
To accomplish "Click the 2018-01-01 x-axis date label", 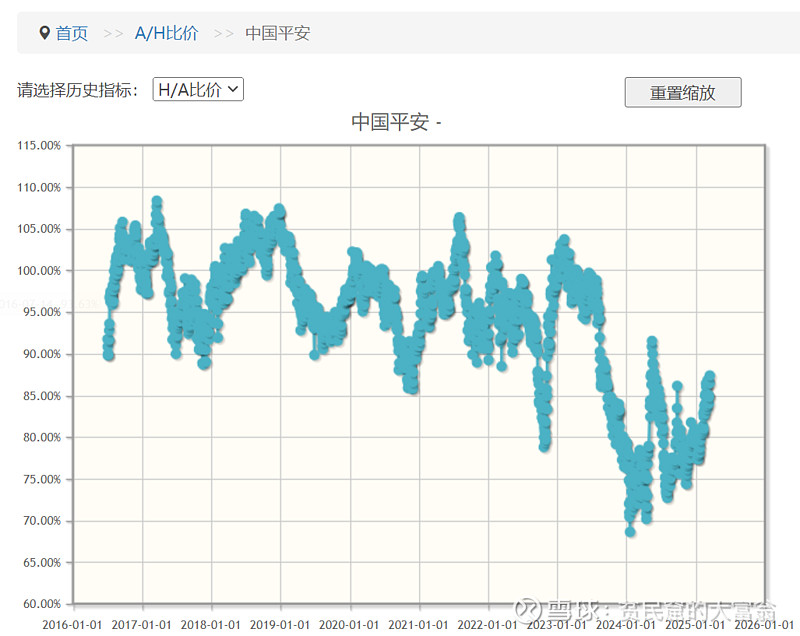I will click(x=211, y=625).
